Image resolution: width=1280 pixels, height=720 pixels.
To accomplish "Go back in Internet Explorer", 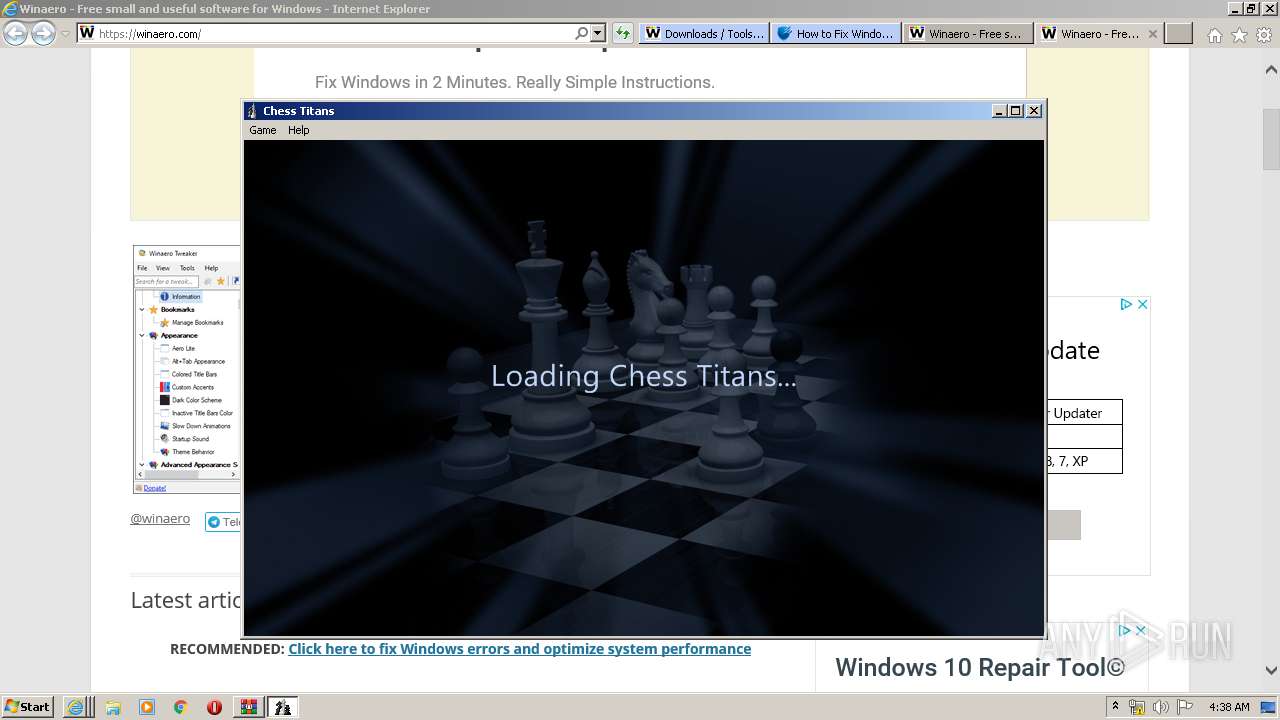I will [x=16, y=33].
